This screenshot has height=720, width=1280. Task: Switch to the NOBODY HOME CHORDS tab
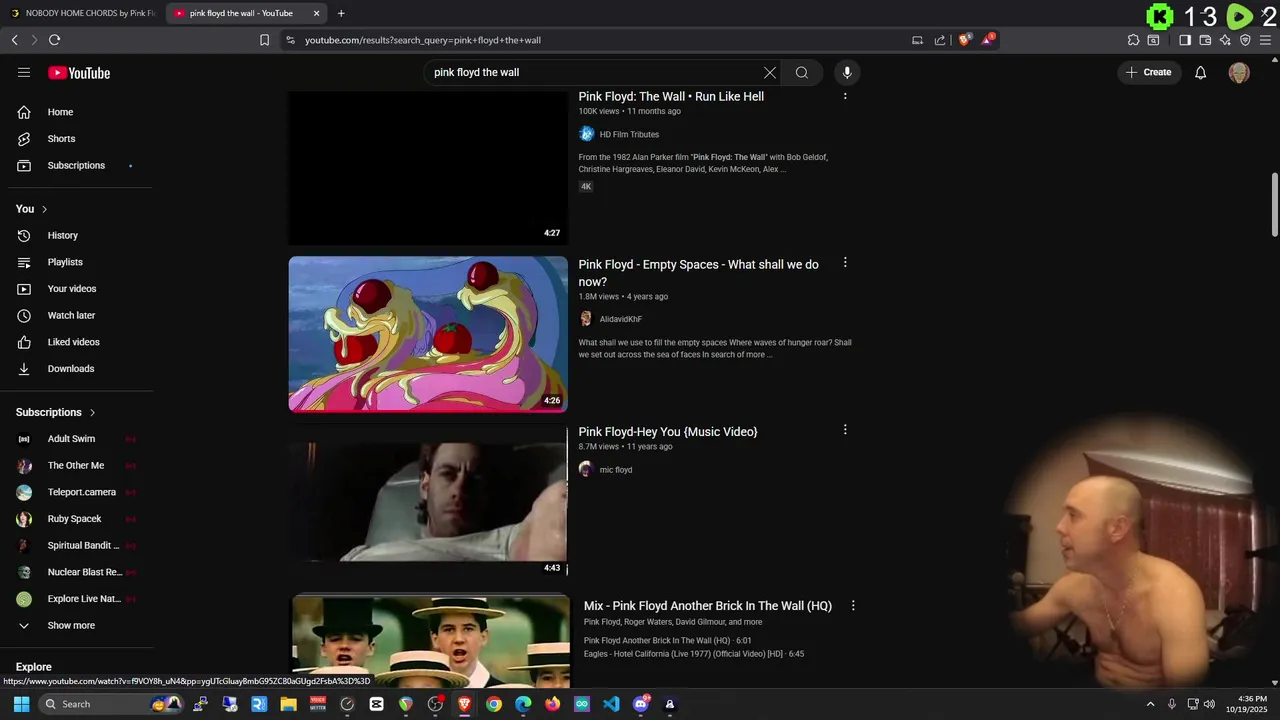point(82,13)
